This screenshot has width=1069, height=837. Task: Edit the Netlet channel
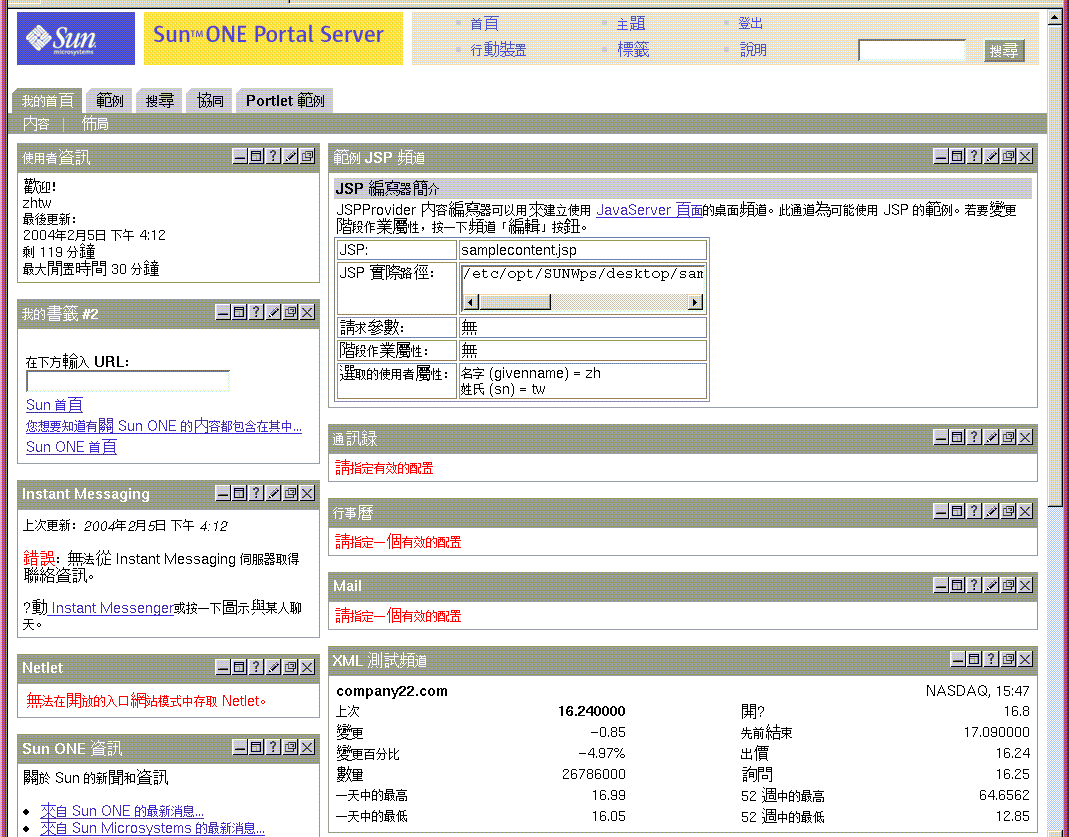[273, 667]
